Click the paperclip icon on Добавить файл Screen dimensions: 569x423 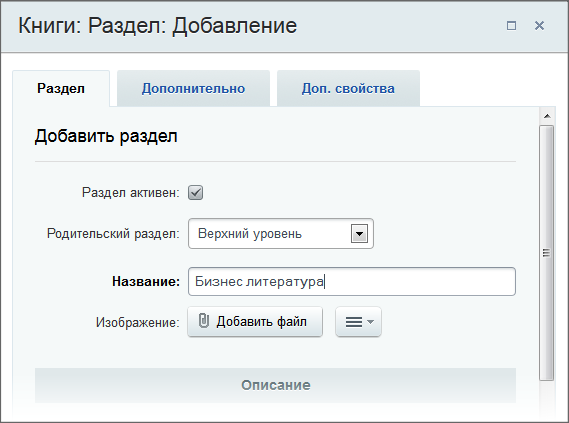point(204,321)
